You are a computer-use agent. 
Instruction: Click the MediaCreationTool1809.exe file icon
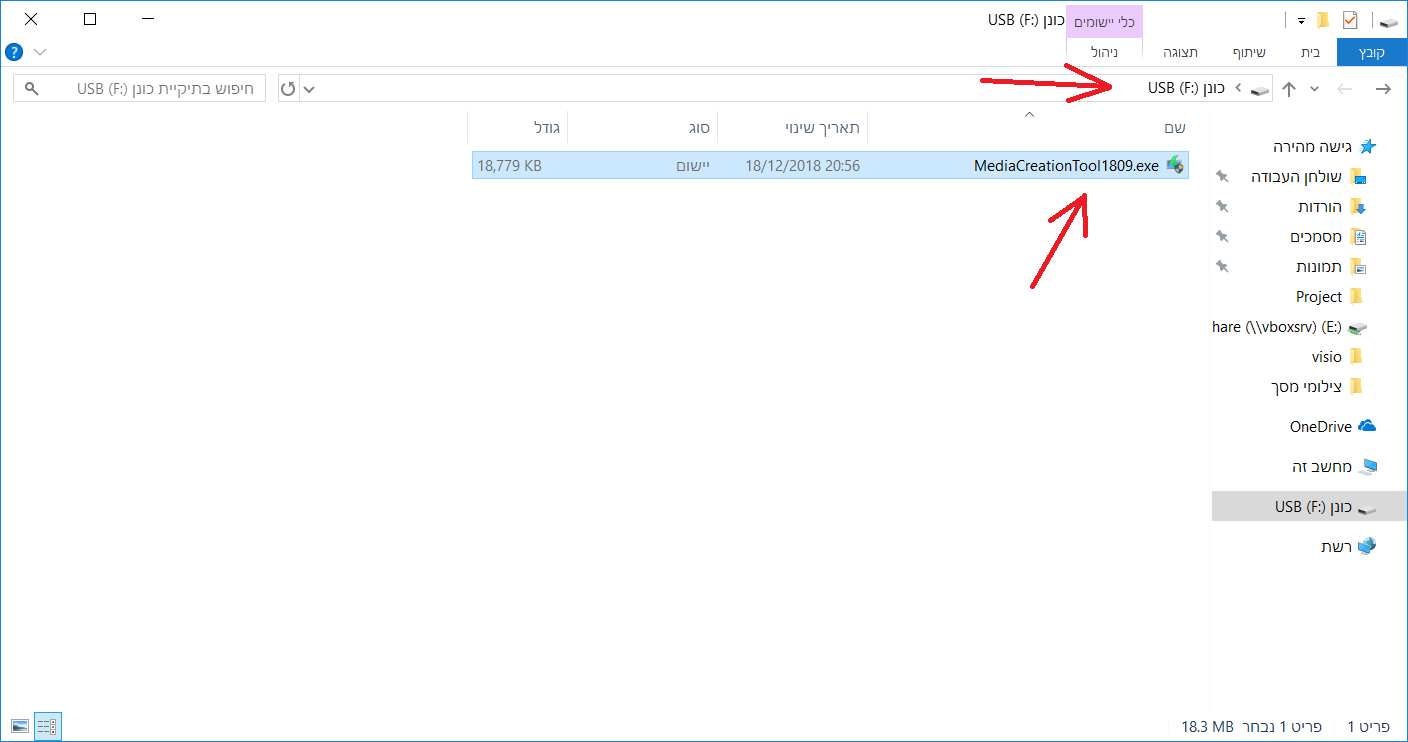click(x=1175, y=165)
